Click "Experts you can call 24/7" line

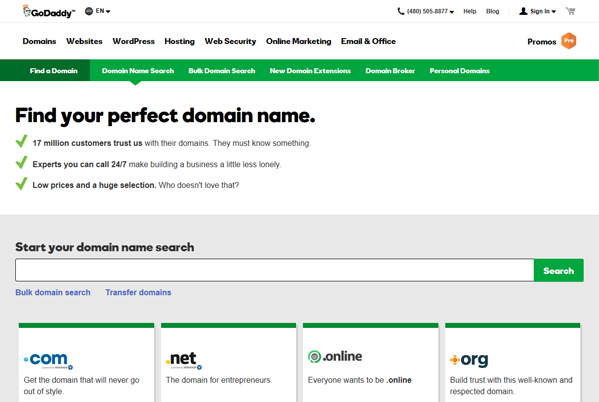[x=157, y=164]
